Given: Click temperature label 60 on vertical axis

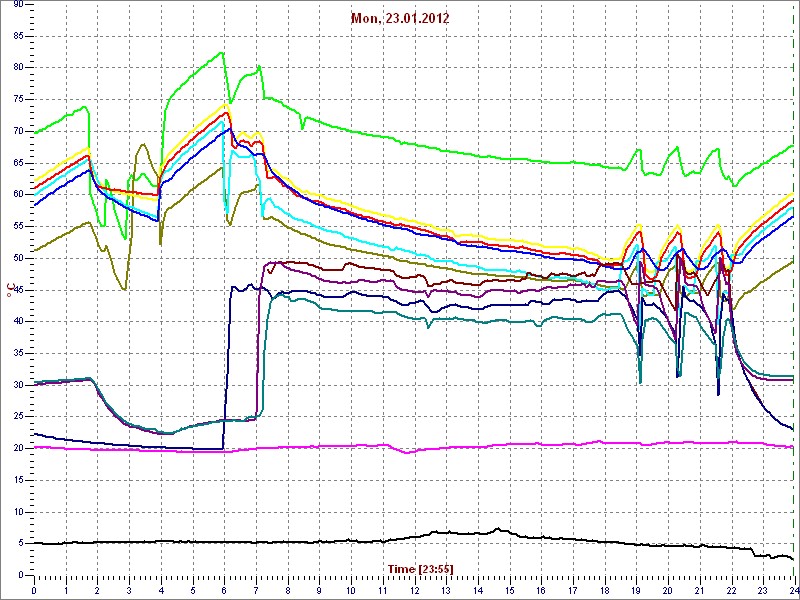Looking at the screenshot, I should point(18,194).
